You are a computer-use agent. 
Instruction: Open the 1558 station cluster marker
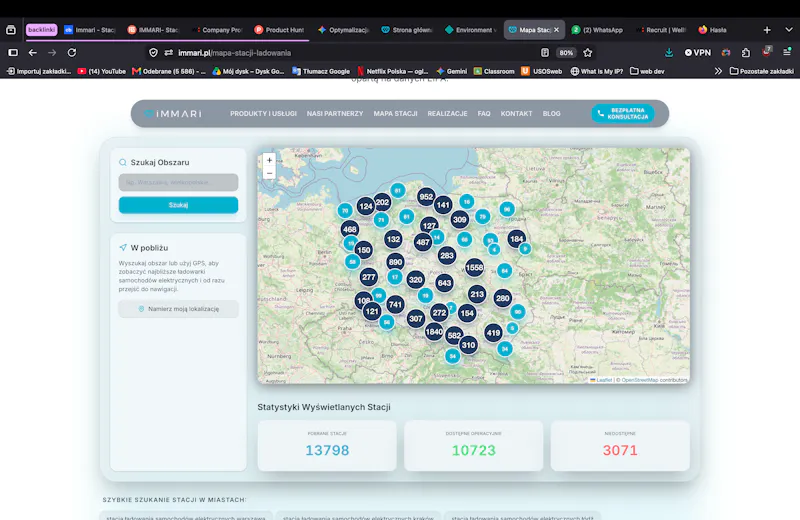[474, 267]
